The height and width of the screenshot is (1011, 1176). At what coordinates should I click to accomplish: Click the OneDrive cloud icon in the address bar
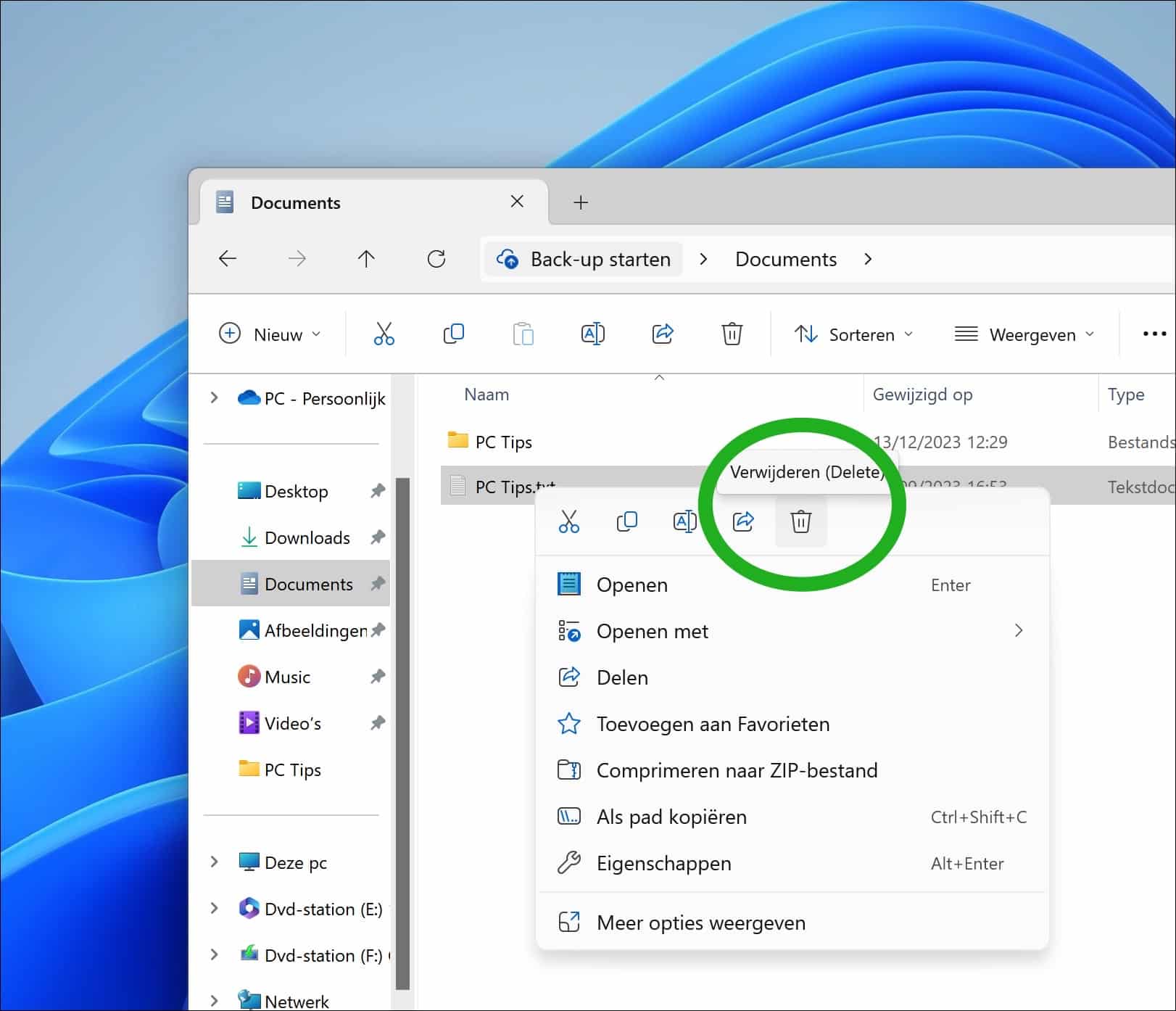click(x=509, y=259)
